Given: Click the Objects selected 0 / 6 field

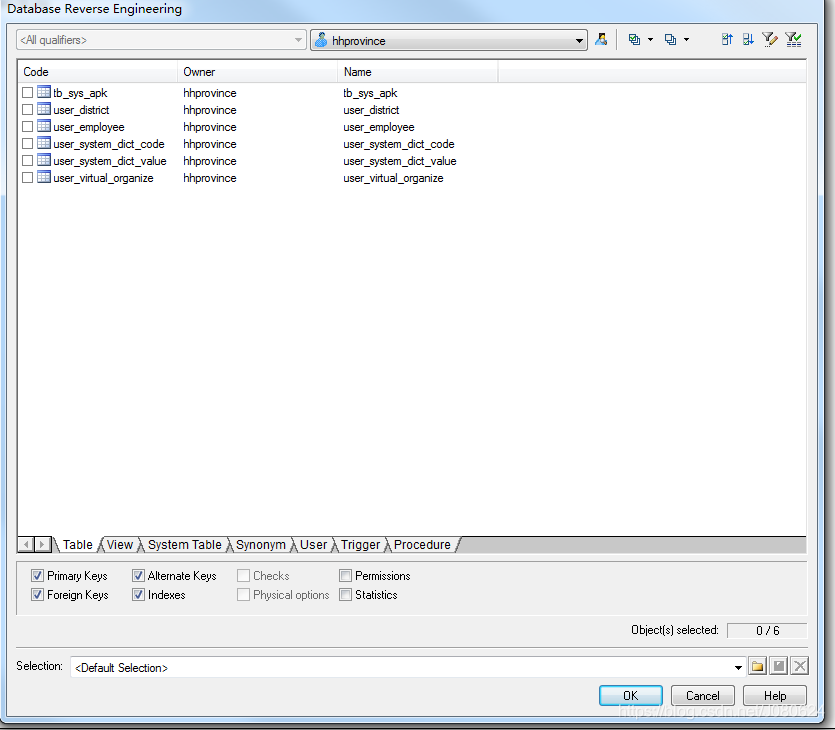Looking at the screenshot, I should click(x=767, y=630).
